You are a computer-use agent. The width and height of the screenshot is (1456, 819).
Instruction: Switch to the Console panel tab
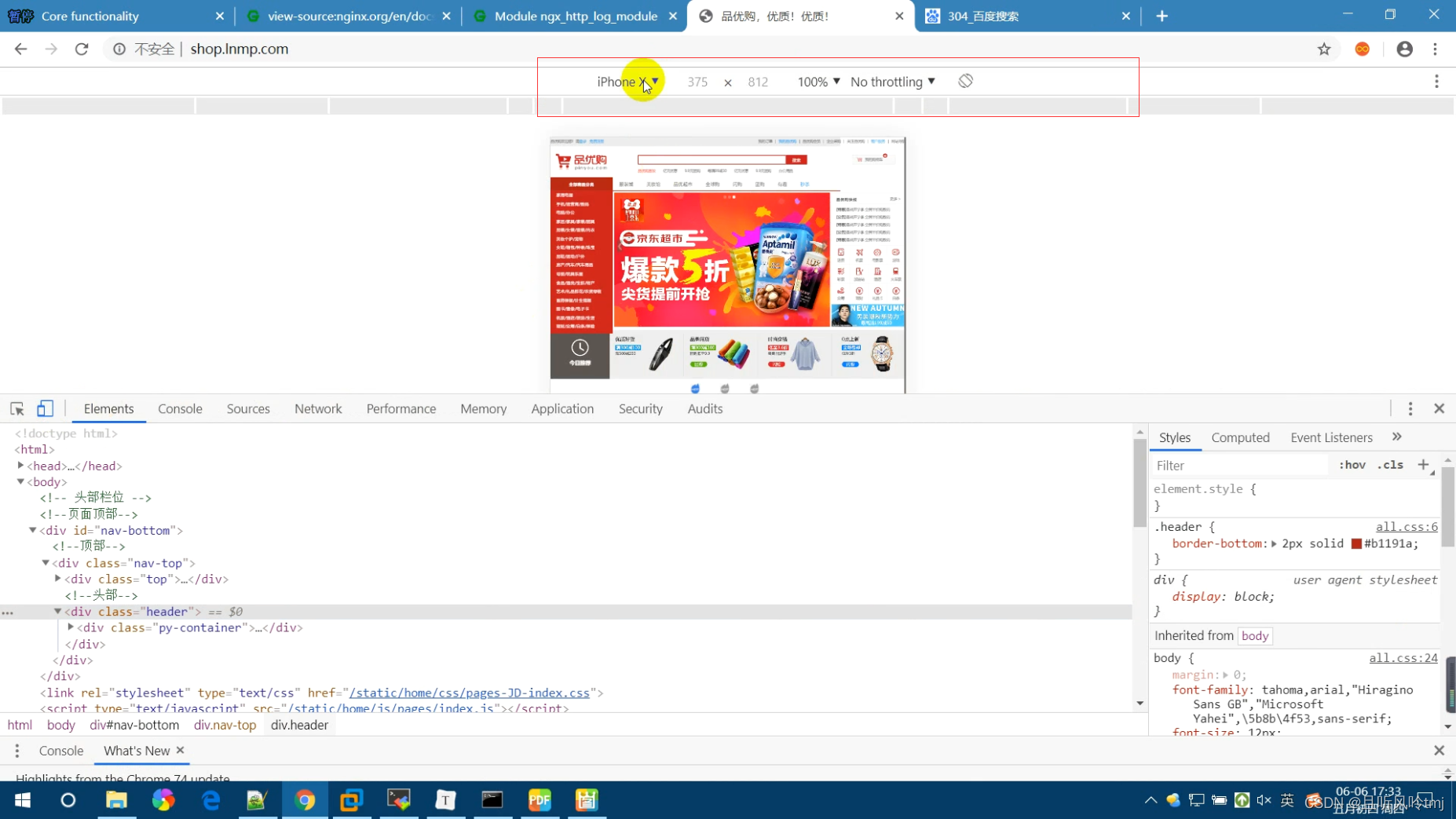tap(180, 408)
